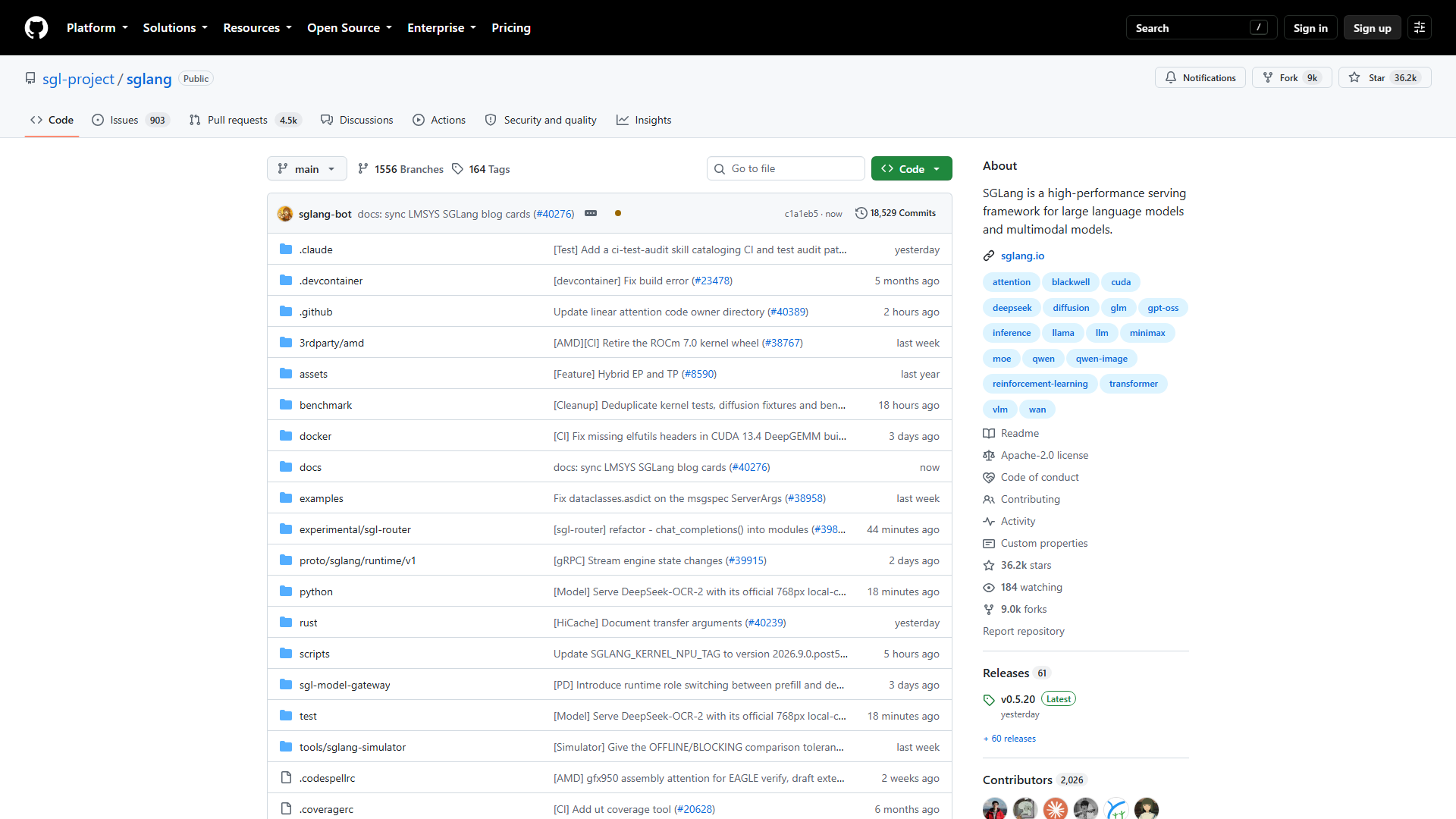This screenshot has width=1456, height=819.
Task: Open 18,529 Commits history
Action: (x=896, y=213)
